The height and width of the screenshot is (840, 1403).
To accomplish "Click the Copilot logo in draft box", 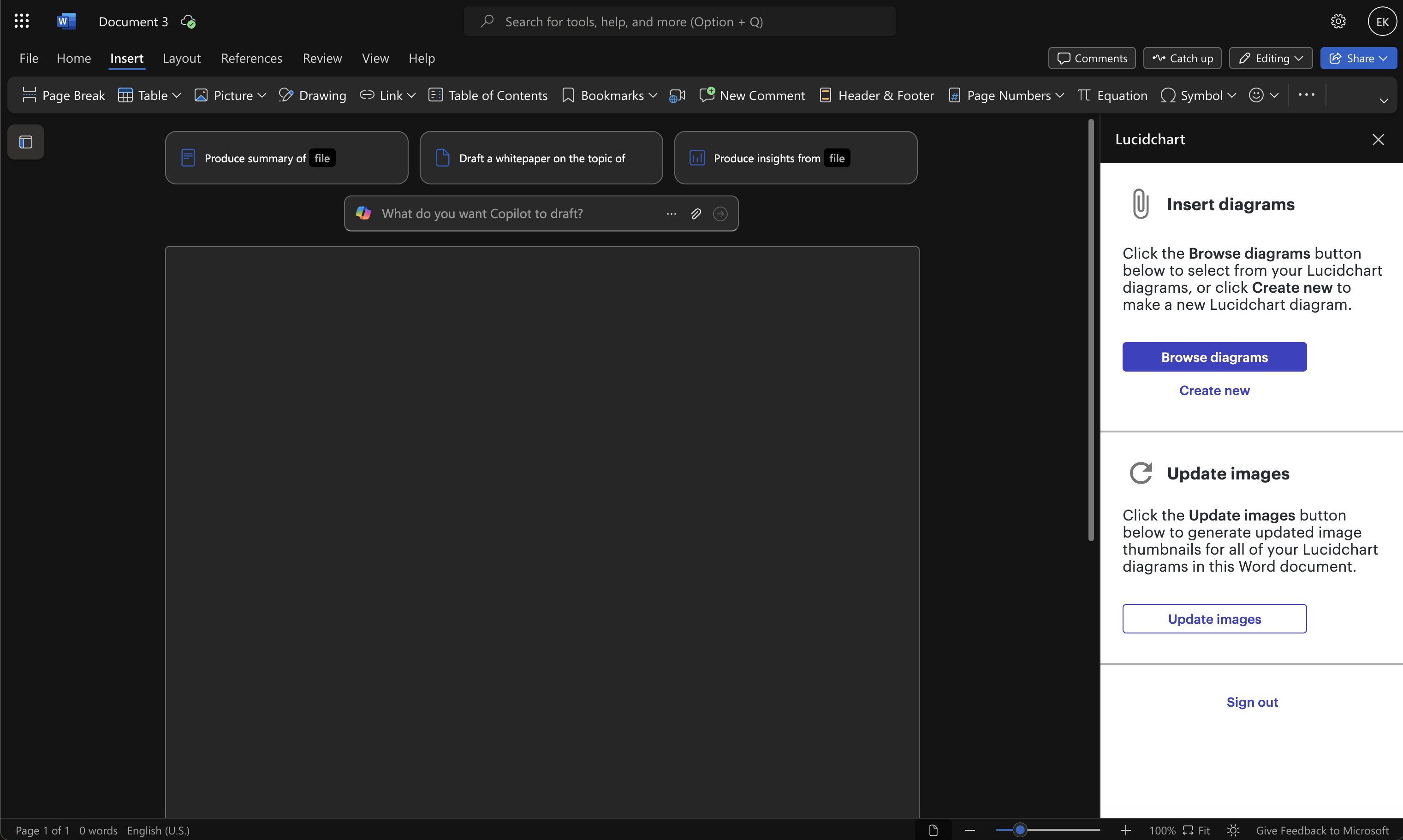I will pos(363,213).
